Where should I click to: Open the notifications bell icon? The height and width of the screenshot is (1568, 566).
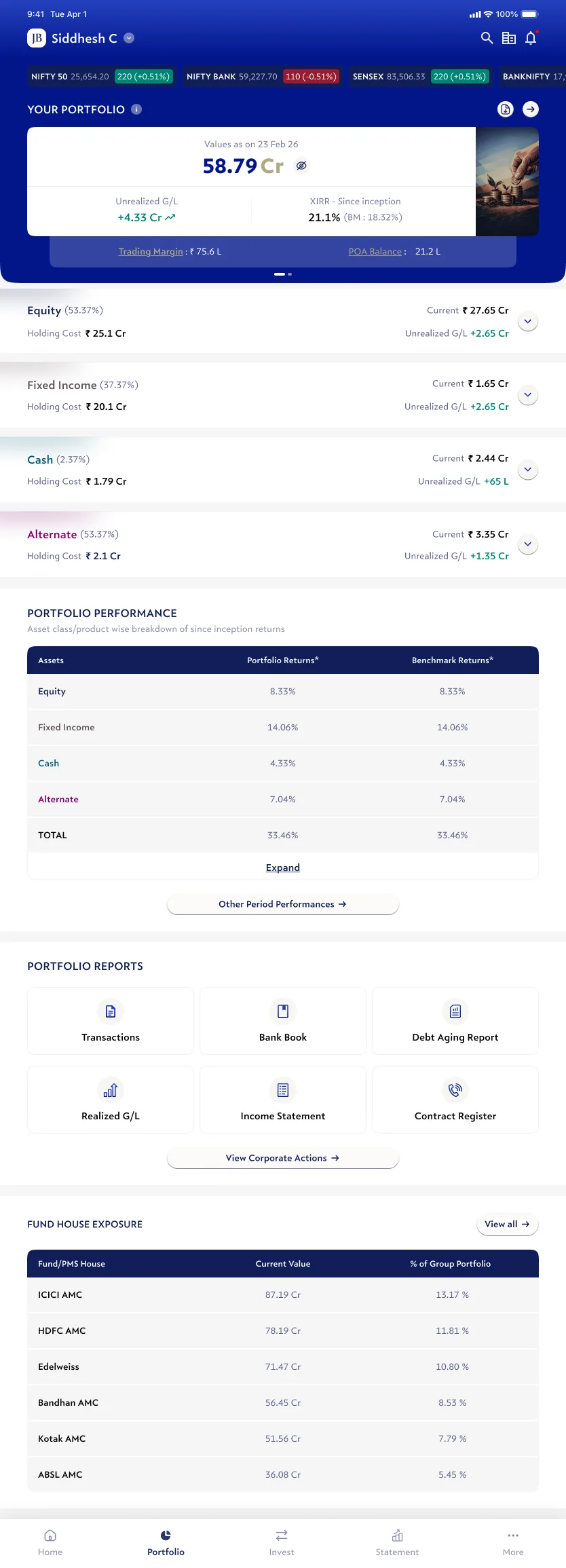click(531, 38)
